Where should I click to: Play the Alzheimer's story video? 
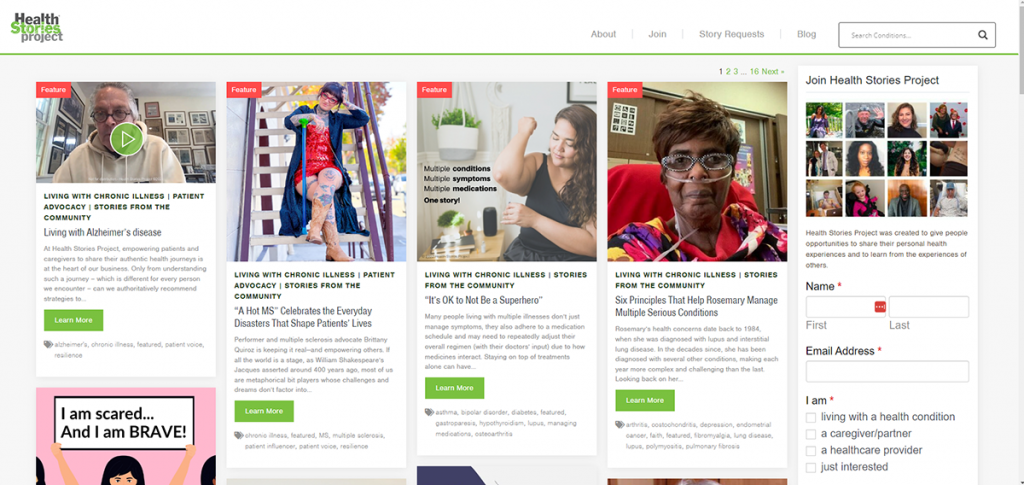(x=126, y=139)
